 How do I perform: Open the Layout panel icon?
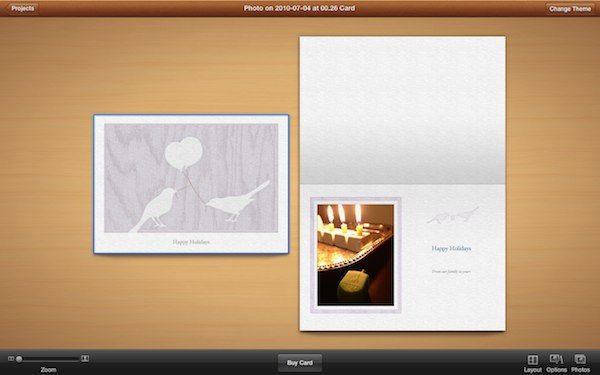pyautogui.click(x=533, y=360)
